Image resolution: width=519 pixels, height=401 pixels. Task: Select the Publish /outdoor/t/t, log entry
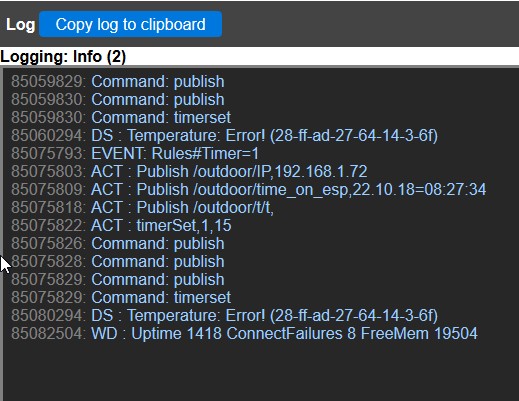[x=142, y=207]
